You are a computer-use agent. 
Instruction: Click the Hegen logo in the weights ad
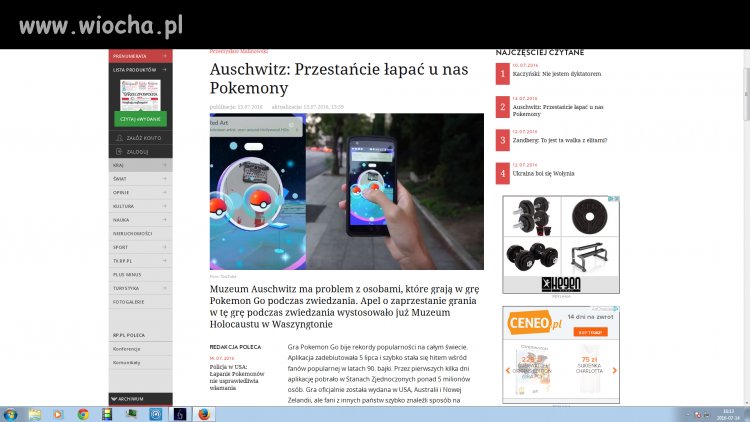click(x=561, y=284)
